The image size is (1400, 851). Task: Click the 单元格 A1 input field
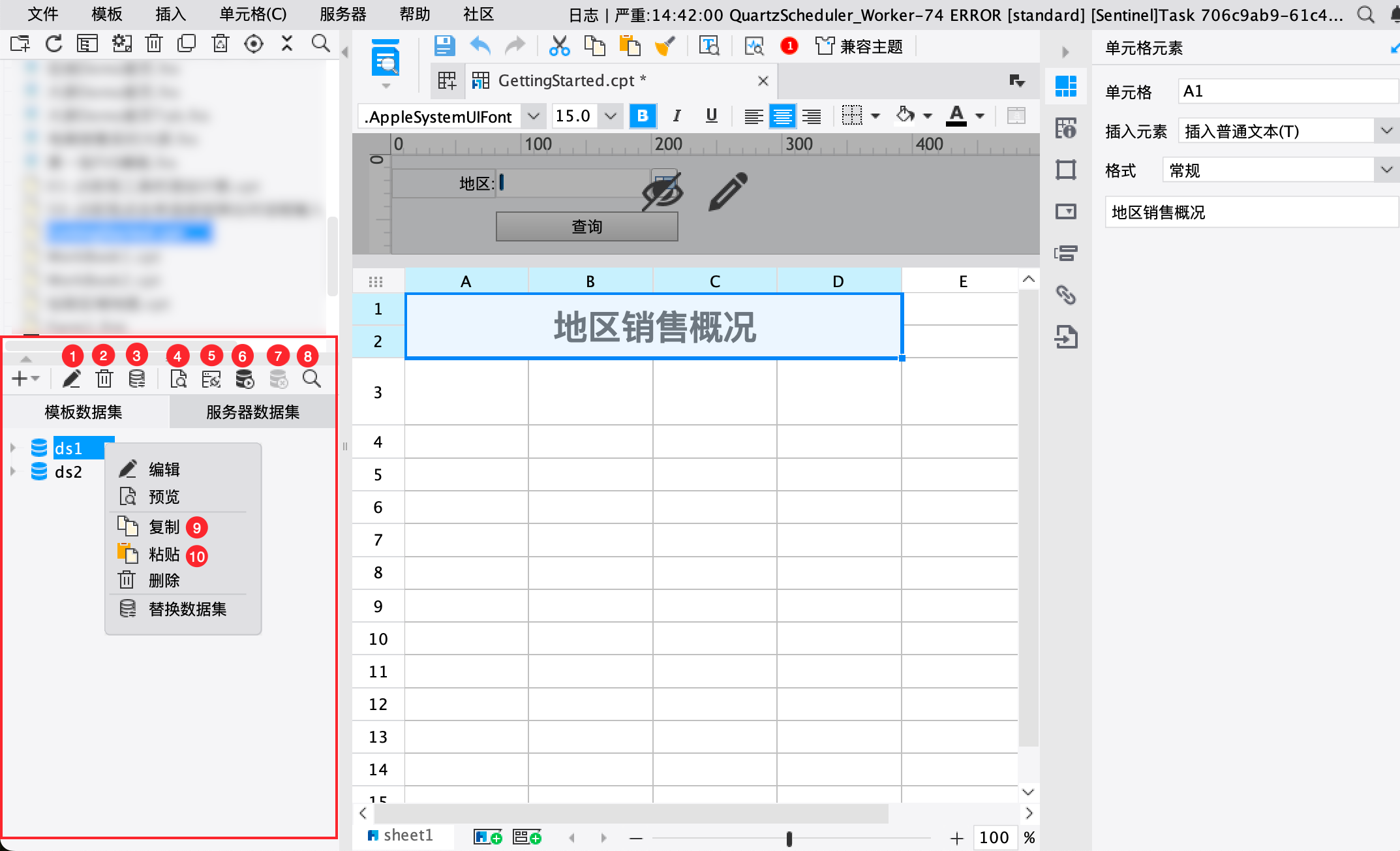[x=1288, y=91]
